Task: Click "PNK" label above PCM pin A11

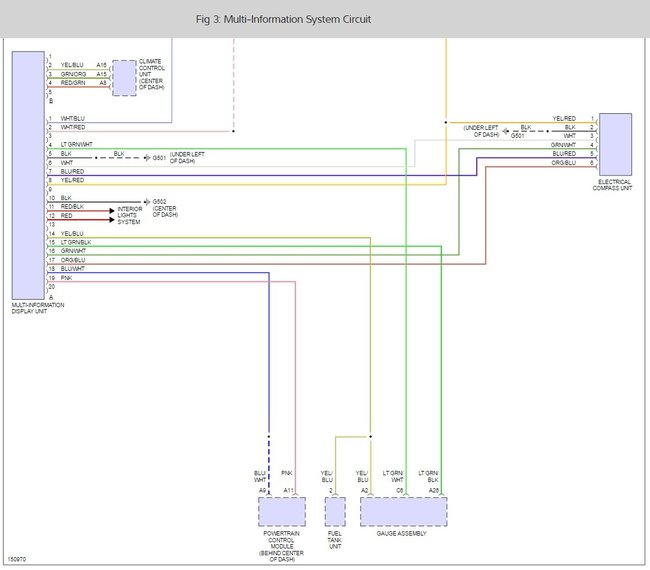Action: [287, 473]
